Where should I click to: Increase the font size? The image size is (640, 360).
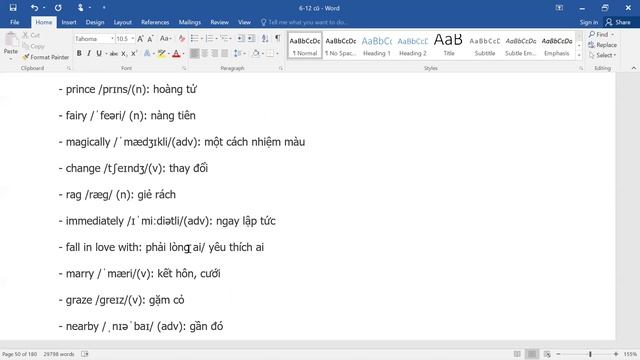click(x=140, y=39)
